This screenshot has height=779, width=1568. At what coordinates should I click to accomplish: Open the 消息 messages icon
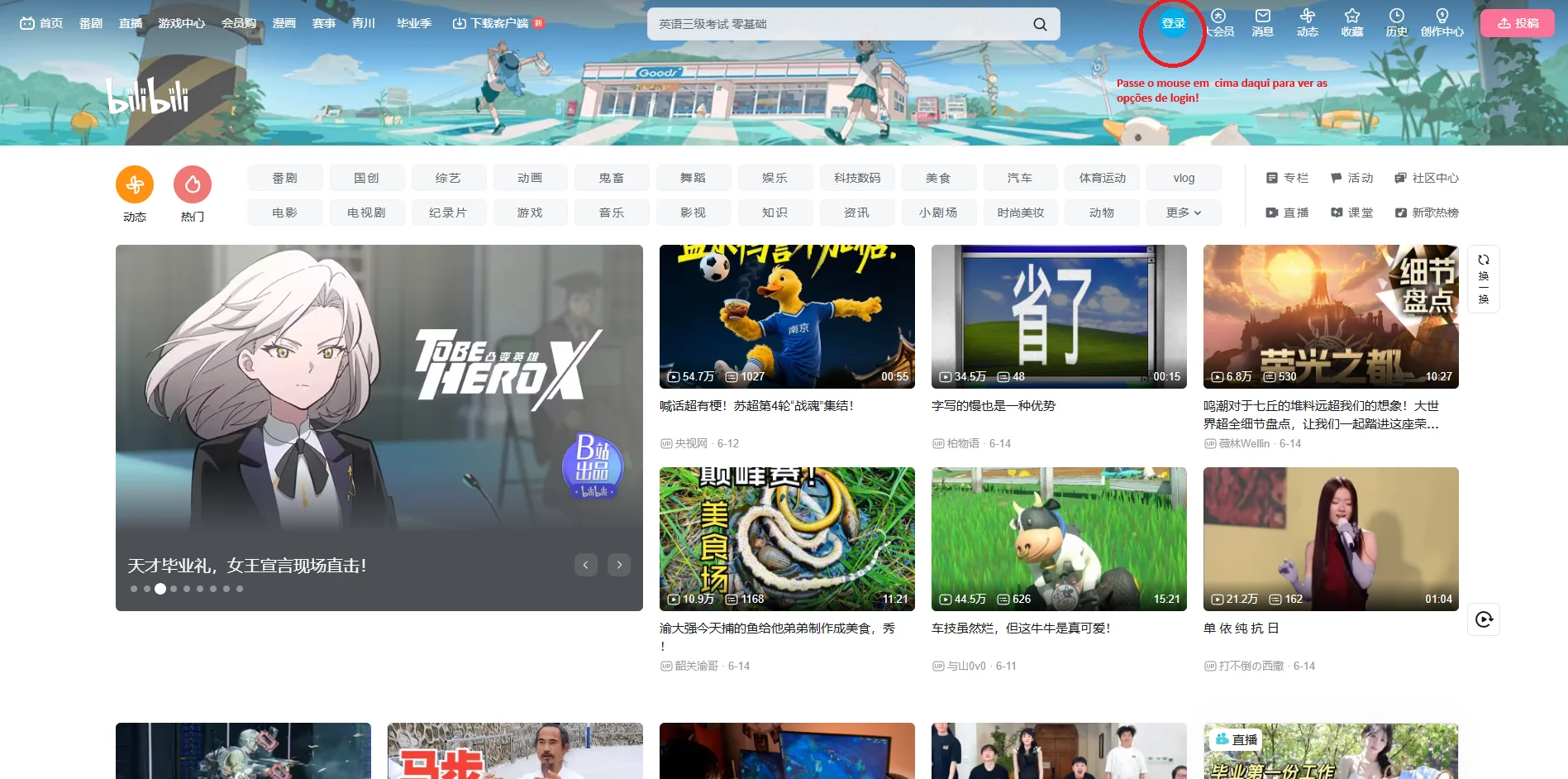click(1263, 23)
